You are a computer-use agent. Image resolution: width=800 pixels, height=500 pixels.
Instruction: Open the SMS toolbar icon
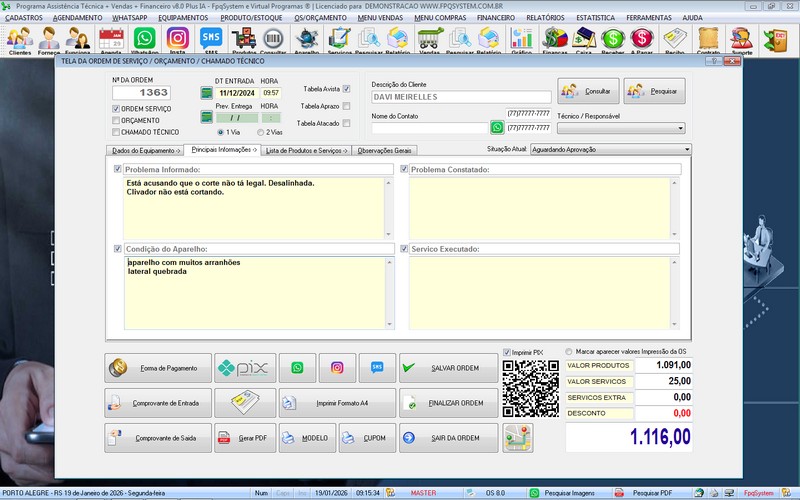(x=211, y=40)
